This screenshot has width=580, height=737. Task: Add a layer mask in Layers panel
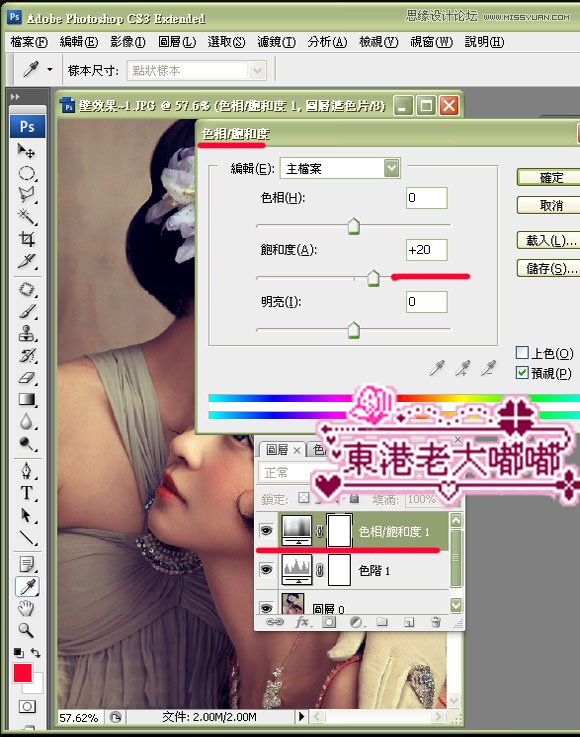coord(329,622)
